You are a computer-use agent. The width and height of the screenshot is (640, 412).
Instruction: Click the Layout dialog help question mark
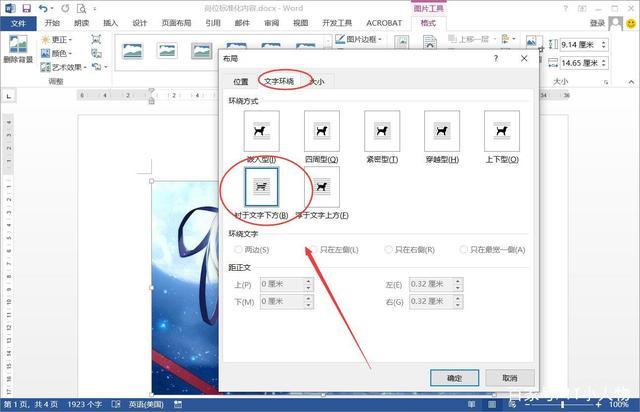click(496, 58)
